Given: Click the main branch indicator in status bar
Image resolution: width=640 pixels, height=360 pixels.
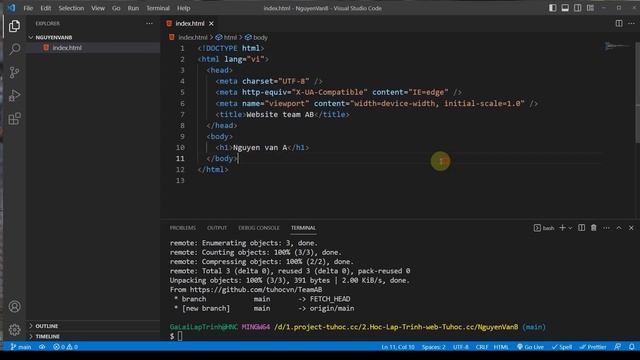Looking at the screenshot, I should [21, 347].
